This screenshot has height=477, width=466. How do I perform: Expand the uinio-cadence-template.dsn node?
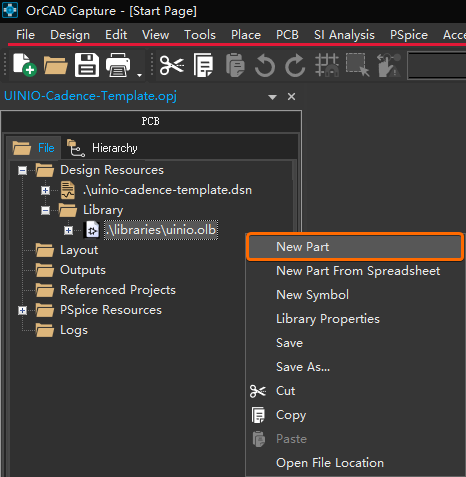(45, 190)
